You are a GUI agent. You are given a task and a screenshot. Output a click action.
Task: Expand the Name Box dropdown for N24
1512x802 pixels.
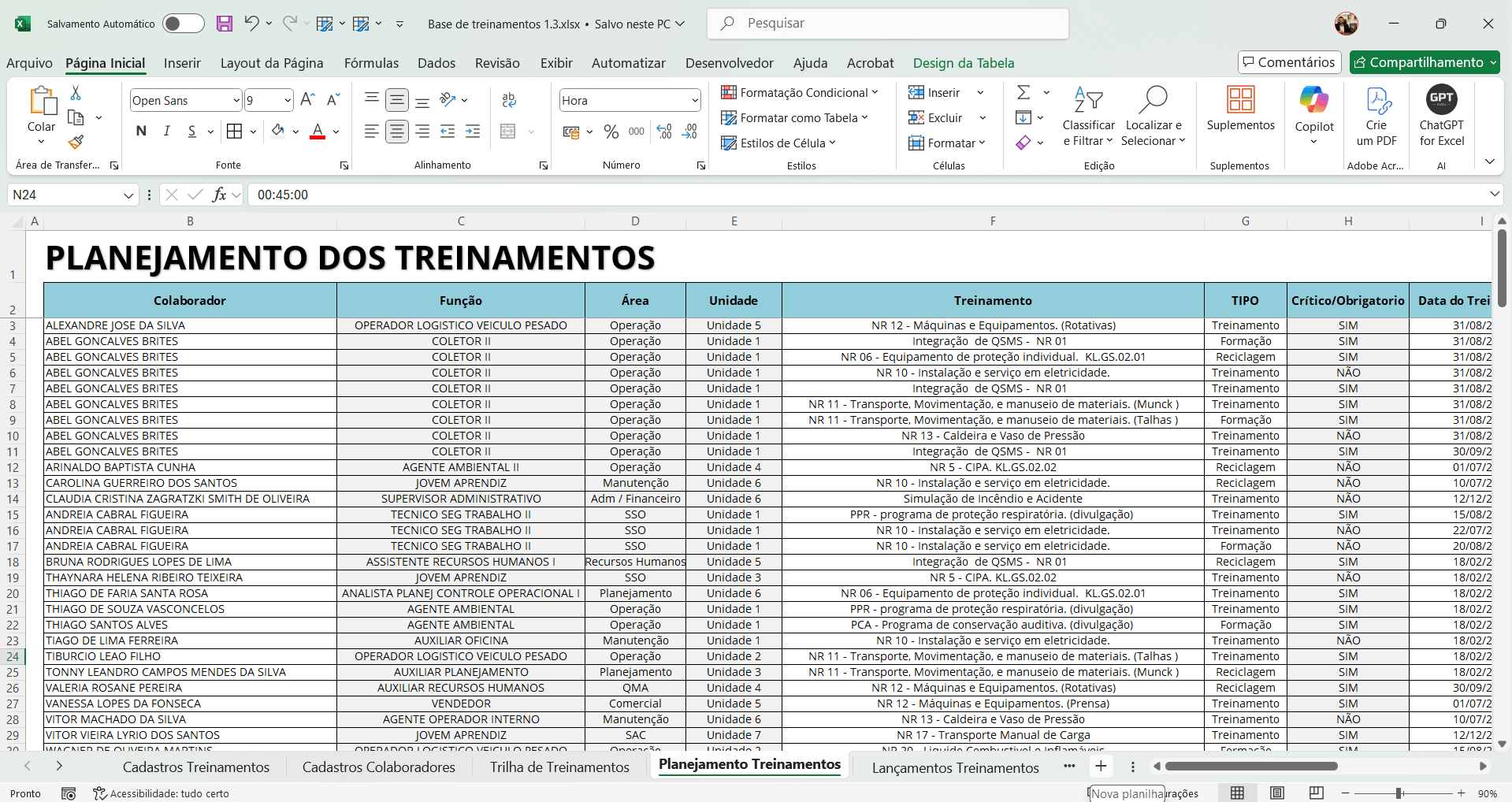coord(128,195)
